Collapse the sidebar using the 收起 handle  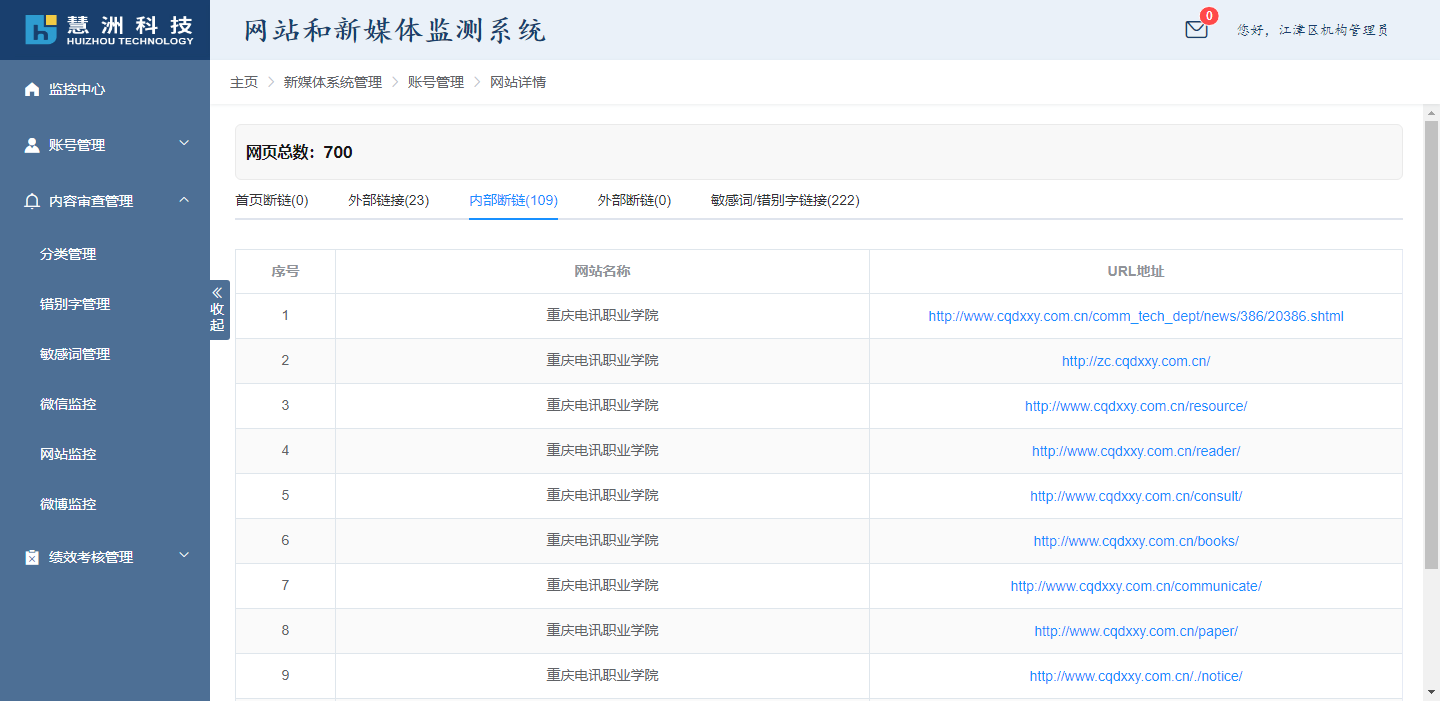(x=218, y=310)
